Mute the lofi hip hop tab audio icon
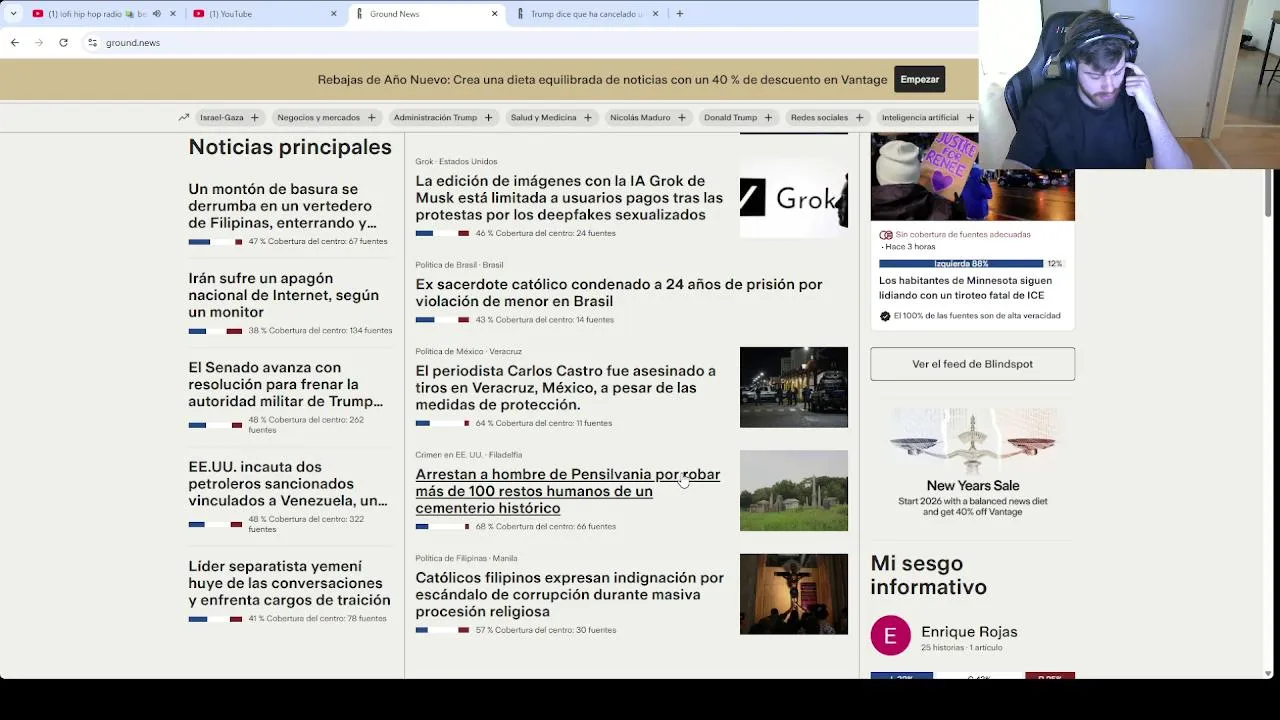 pos(156,14)
